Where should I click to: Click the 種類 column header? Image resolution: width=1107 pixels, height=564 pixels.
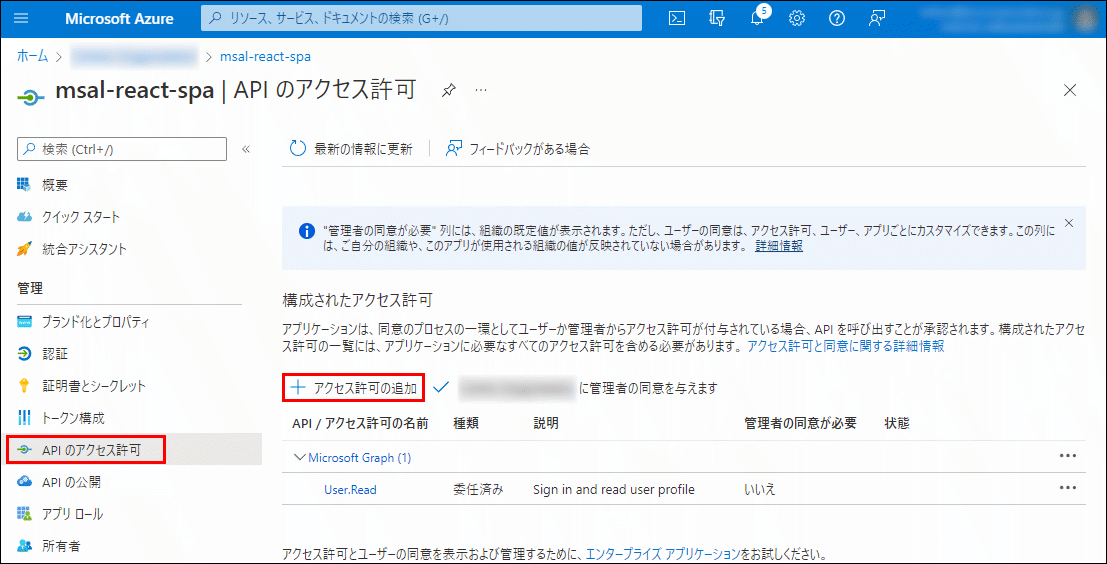click(x=466, y=423)
